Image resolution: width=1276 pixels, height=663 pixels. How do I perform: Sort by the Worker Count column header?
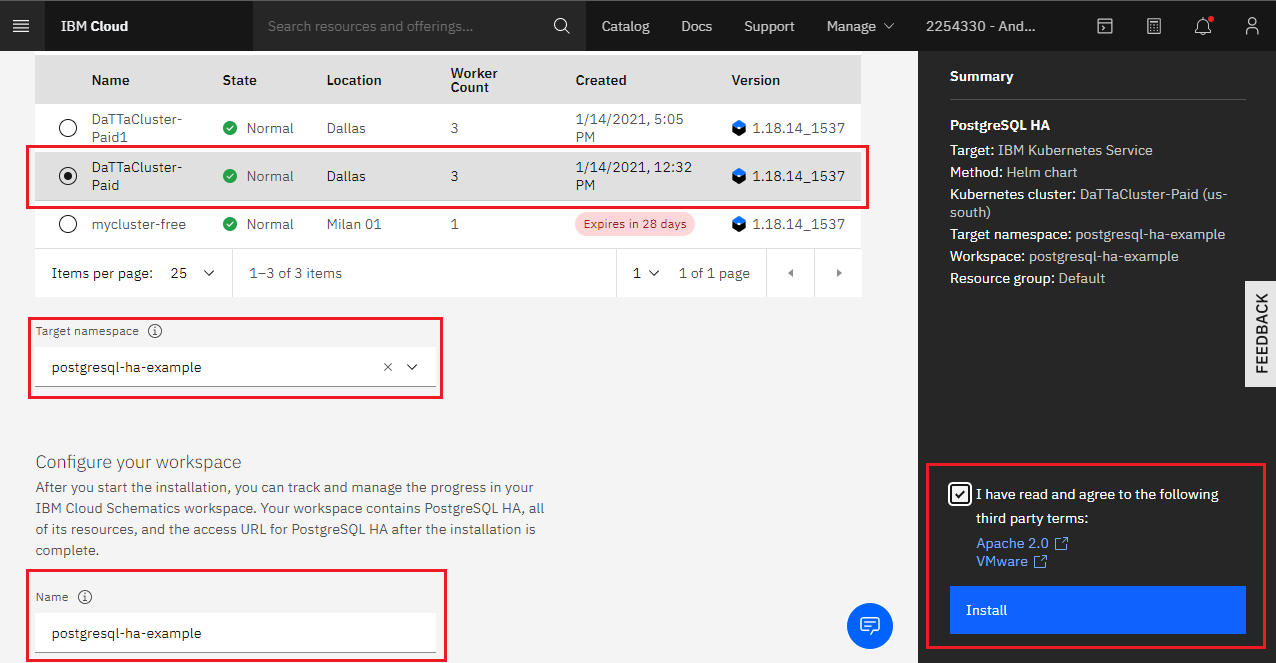pos(474,80)
